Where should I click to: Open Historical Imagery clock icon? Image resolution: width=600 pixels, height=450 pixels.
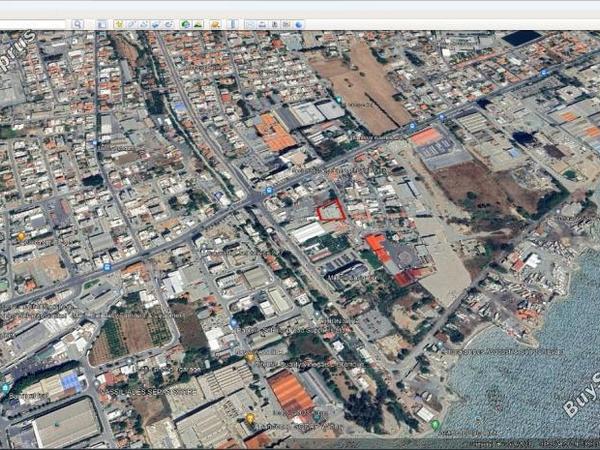click(186, 24)
